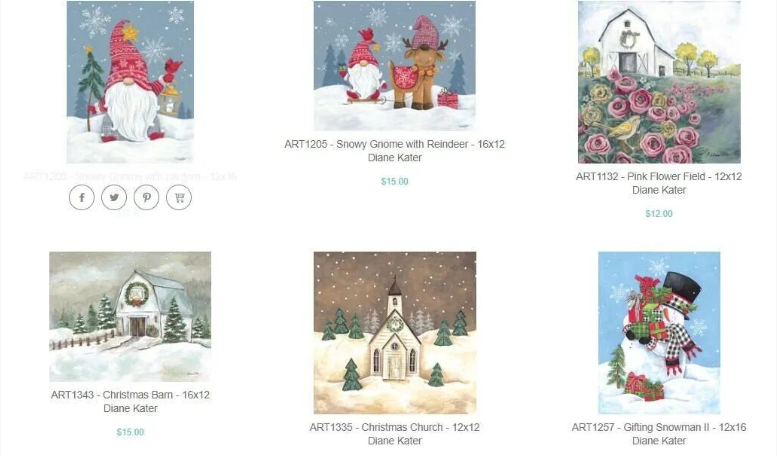The height and width of the screenshot is (456, 777).
Task: Open ART1257 Gifting Snowman II title
Action: pyautogui.click(x=659, y=427)
